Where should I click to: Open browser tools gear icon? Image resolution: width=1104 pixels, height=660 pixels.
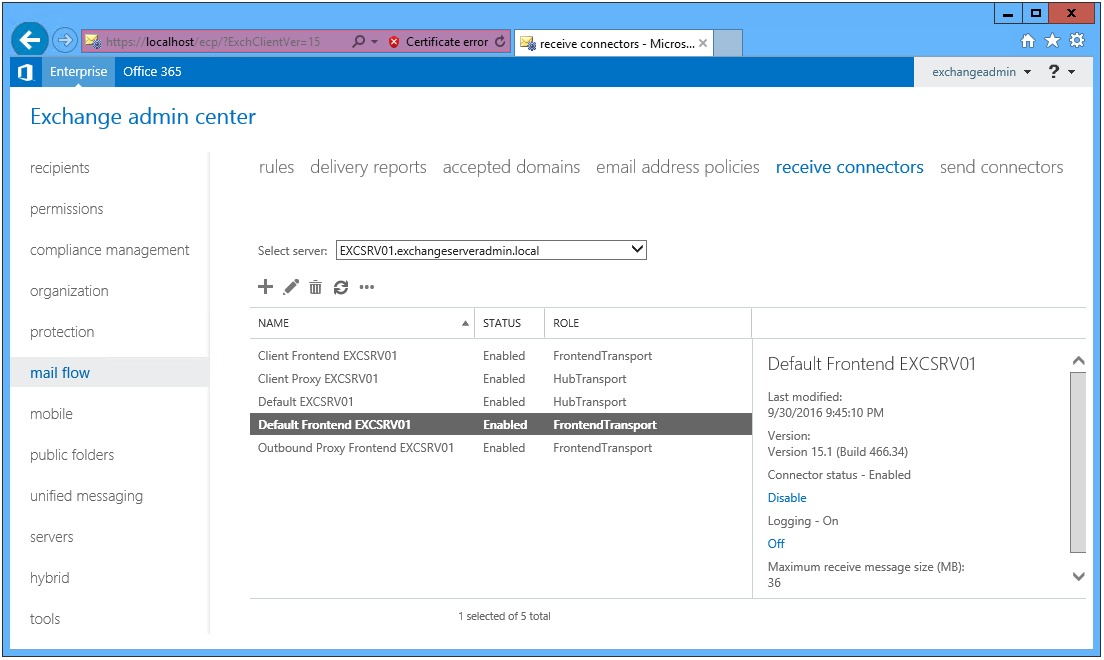1077,41
